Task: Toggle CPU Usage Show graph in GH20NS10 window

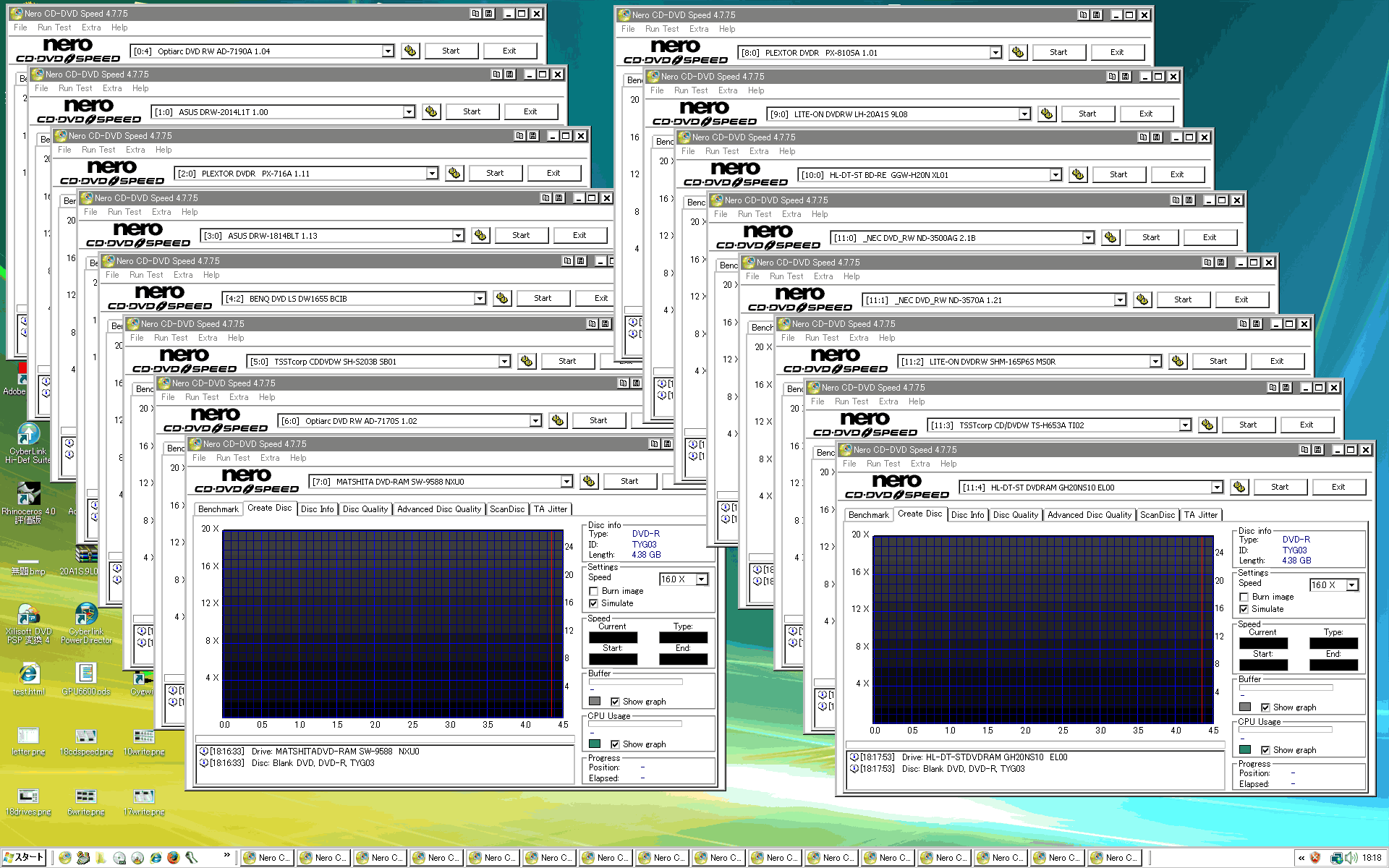Action: (1265, 750)
